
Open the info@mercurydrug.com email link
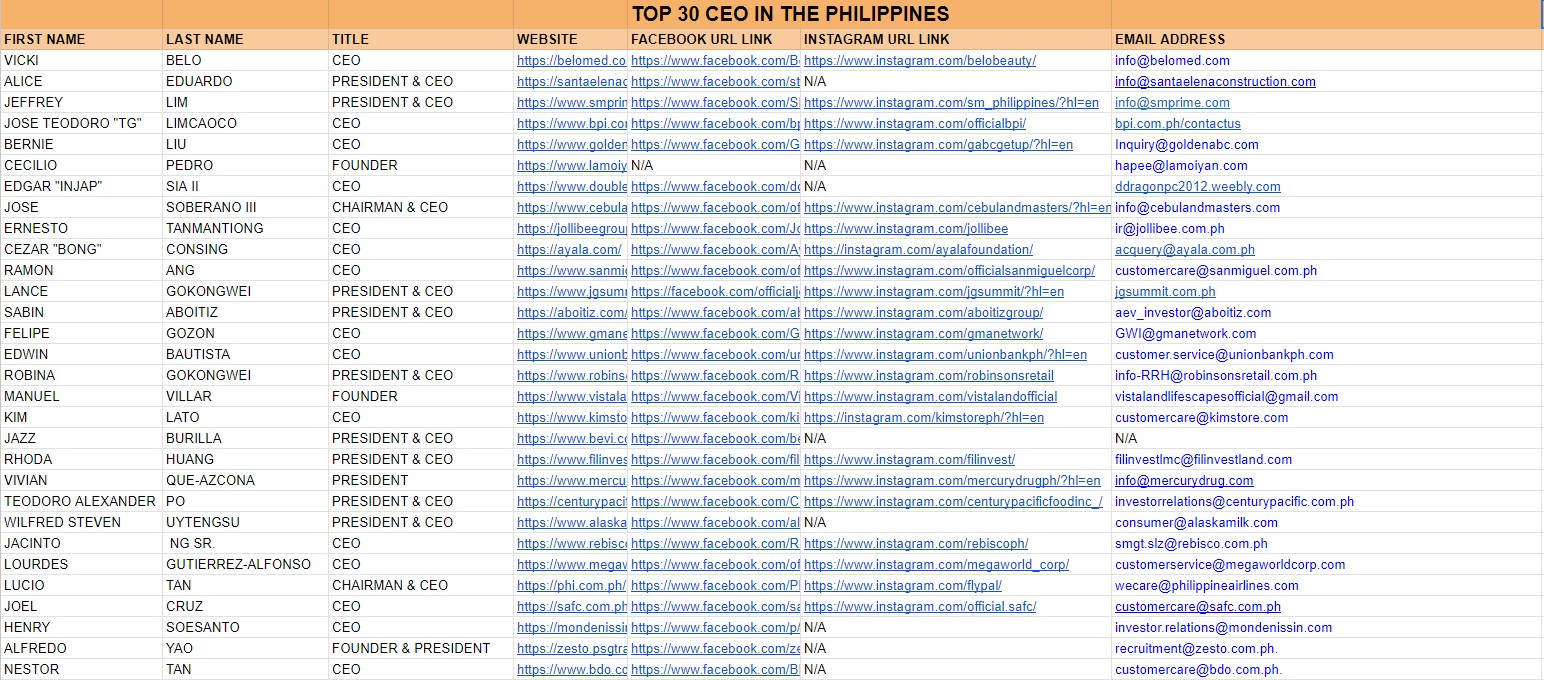tap(1184, 481)
